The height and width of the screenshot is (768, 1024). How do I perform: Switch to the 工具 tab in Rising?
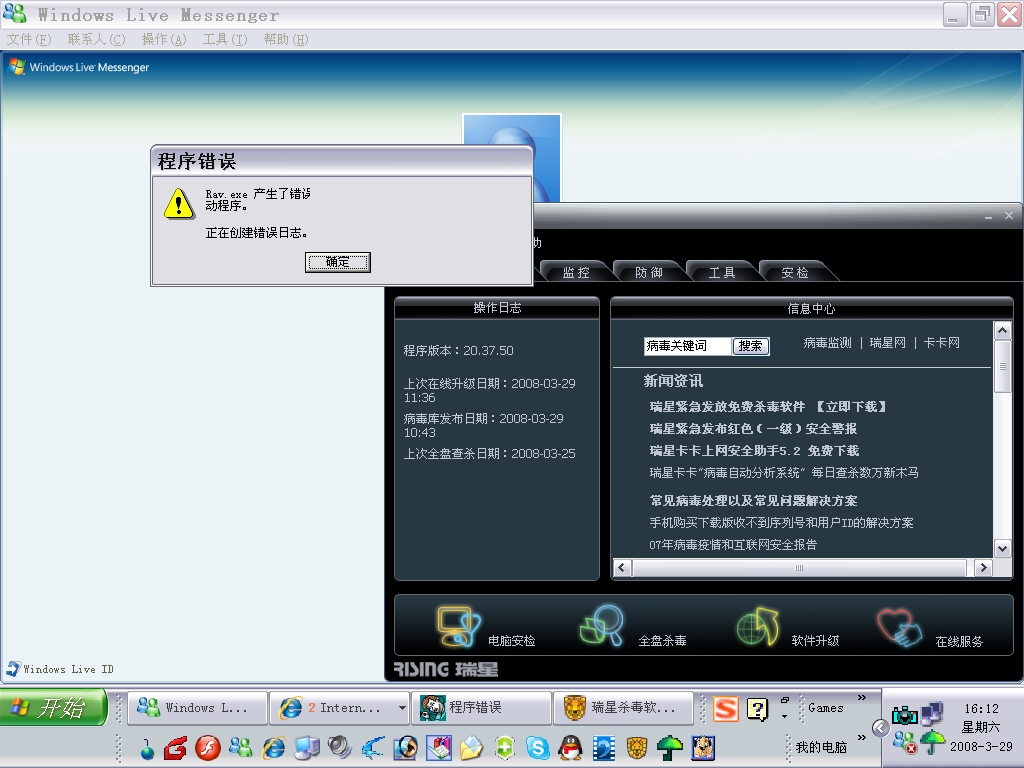(x=722, y=272)
